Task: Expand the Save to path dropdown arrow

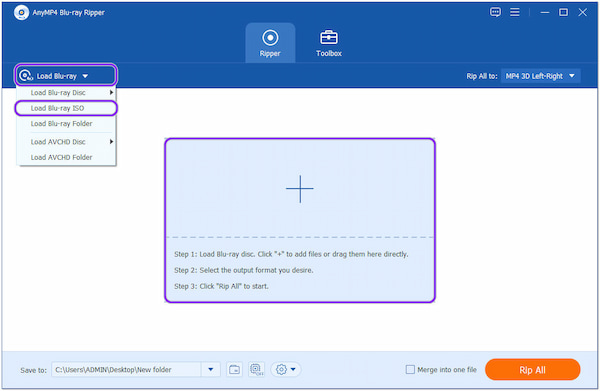Action: pos(210,370)
